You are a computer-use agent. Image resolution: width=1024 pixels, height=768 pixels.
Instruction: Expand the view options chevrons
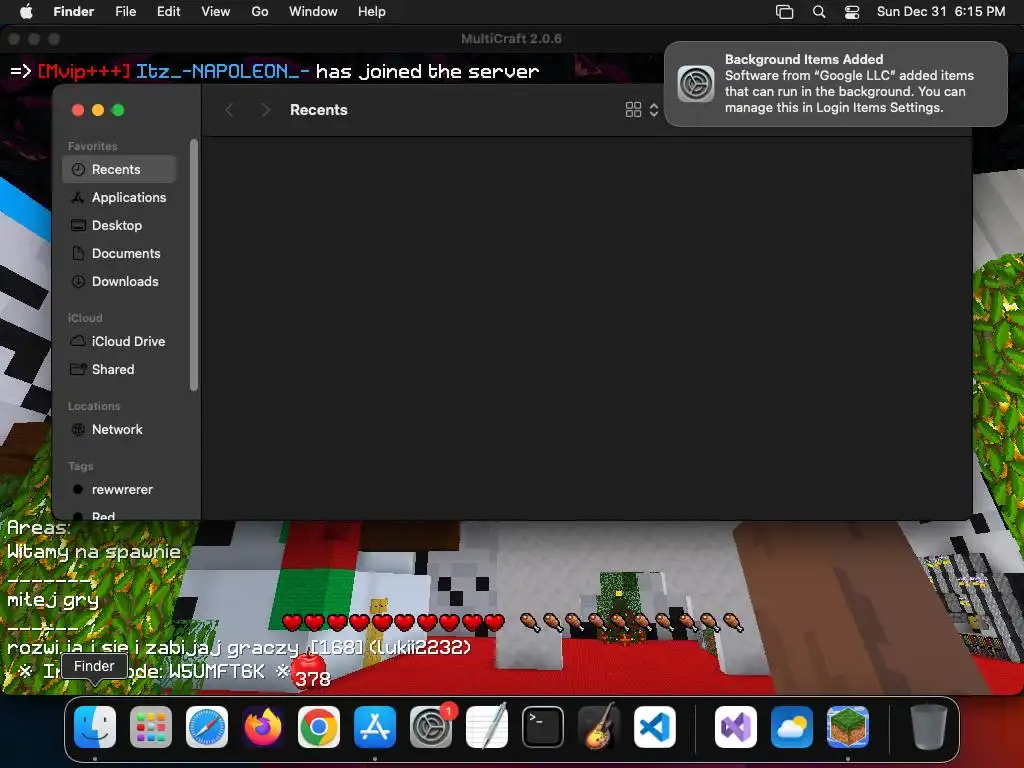pos(654,110)
